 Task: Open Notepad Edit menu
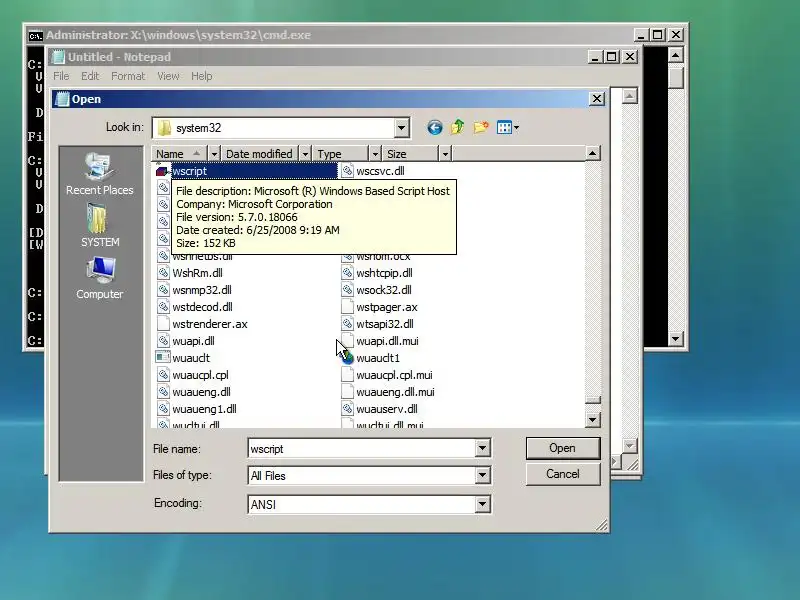click(90, 76)
